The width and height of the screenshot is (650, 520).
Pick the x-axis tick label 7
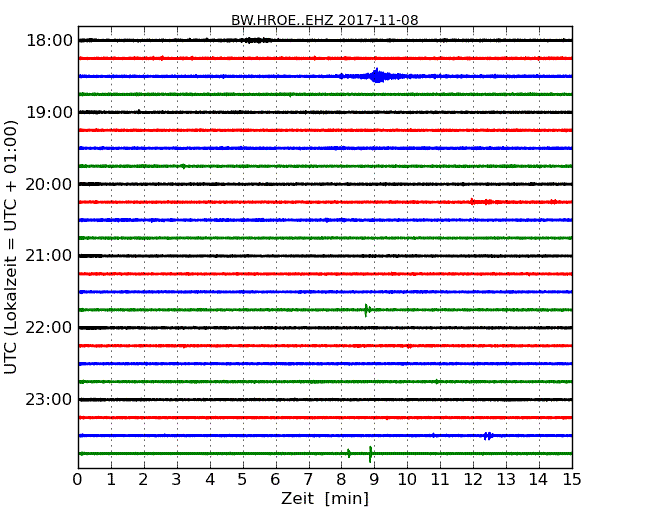pyautogui.click(x=308, y=480)
